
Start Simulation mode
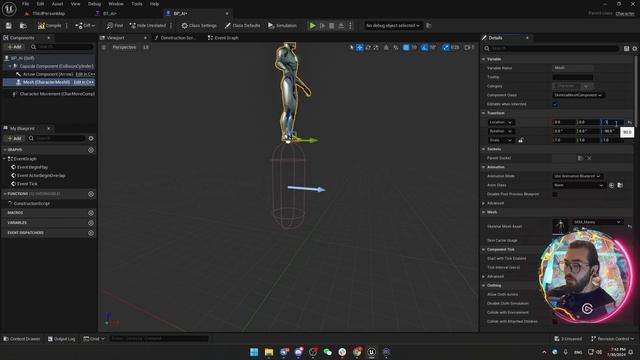coord(282,26)
